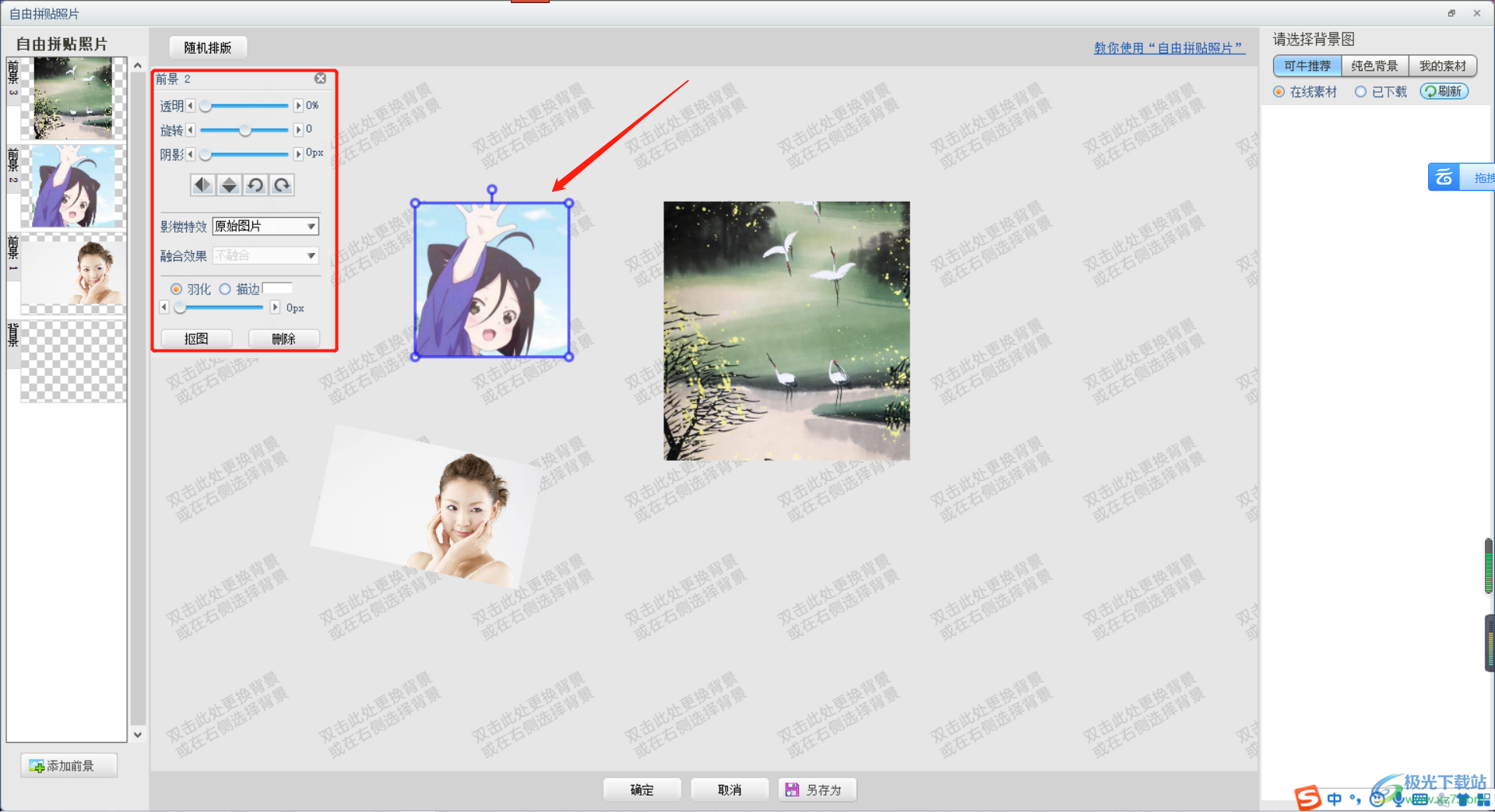Open the 融合效果 dropdown showing 不融合

click(x=266, y=255)
